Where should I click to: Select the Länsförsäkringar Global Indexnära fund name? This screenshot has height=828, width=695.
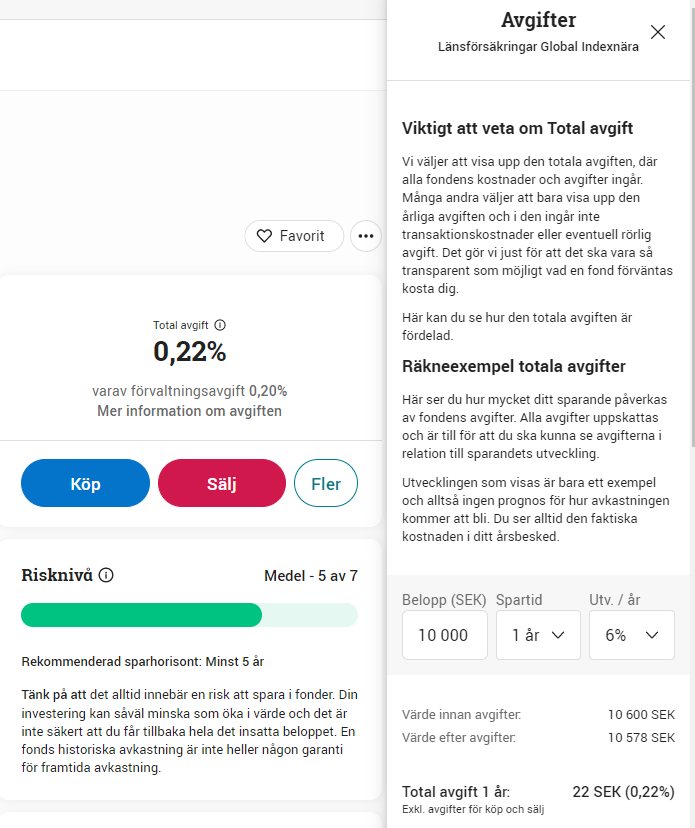(538, 47)
